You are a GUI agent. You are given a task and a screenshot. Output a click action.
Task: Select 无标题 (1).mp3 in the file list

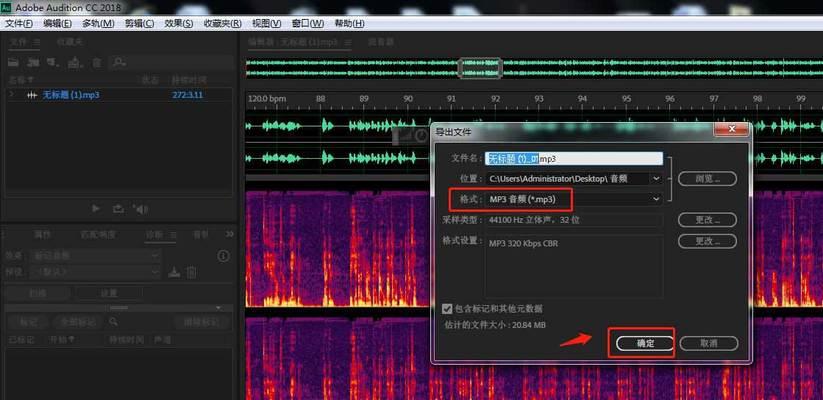(71, 96)
